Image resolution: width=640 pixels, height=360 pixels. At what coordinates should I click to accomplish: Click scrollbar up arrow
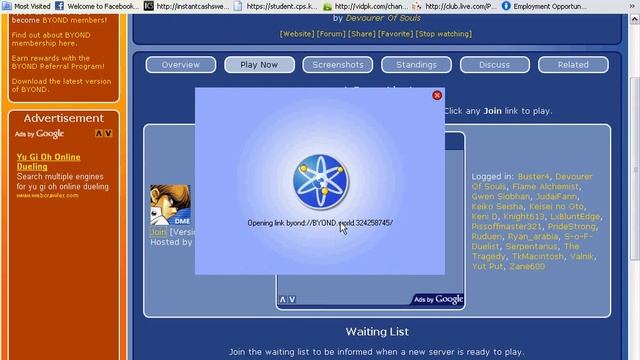(x=634, y=19)
